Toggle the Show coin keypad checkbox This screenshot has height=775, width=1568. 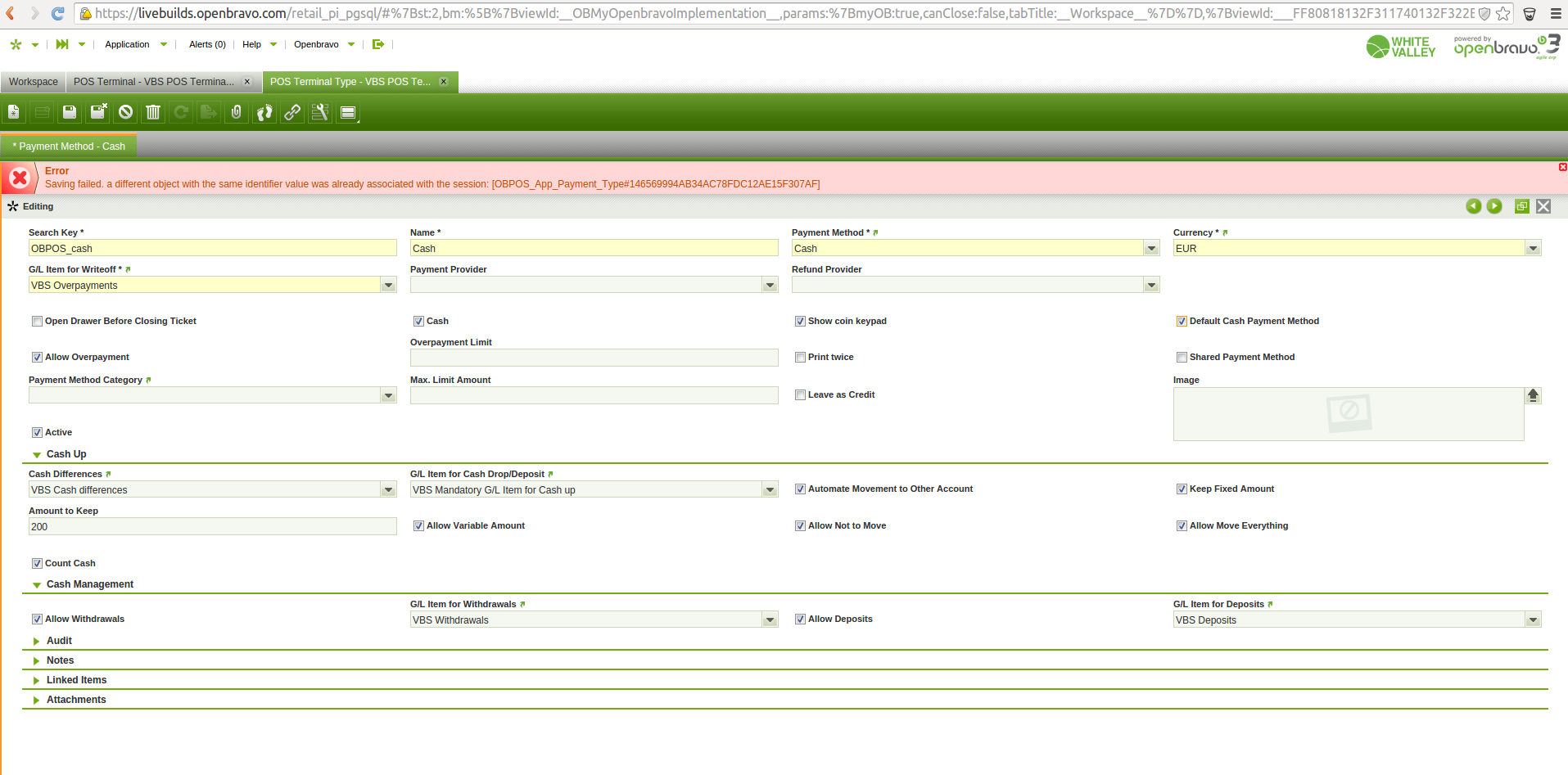coord(800,322)
